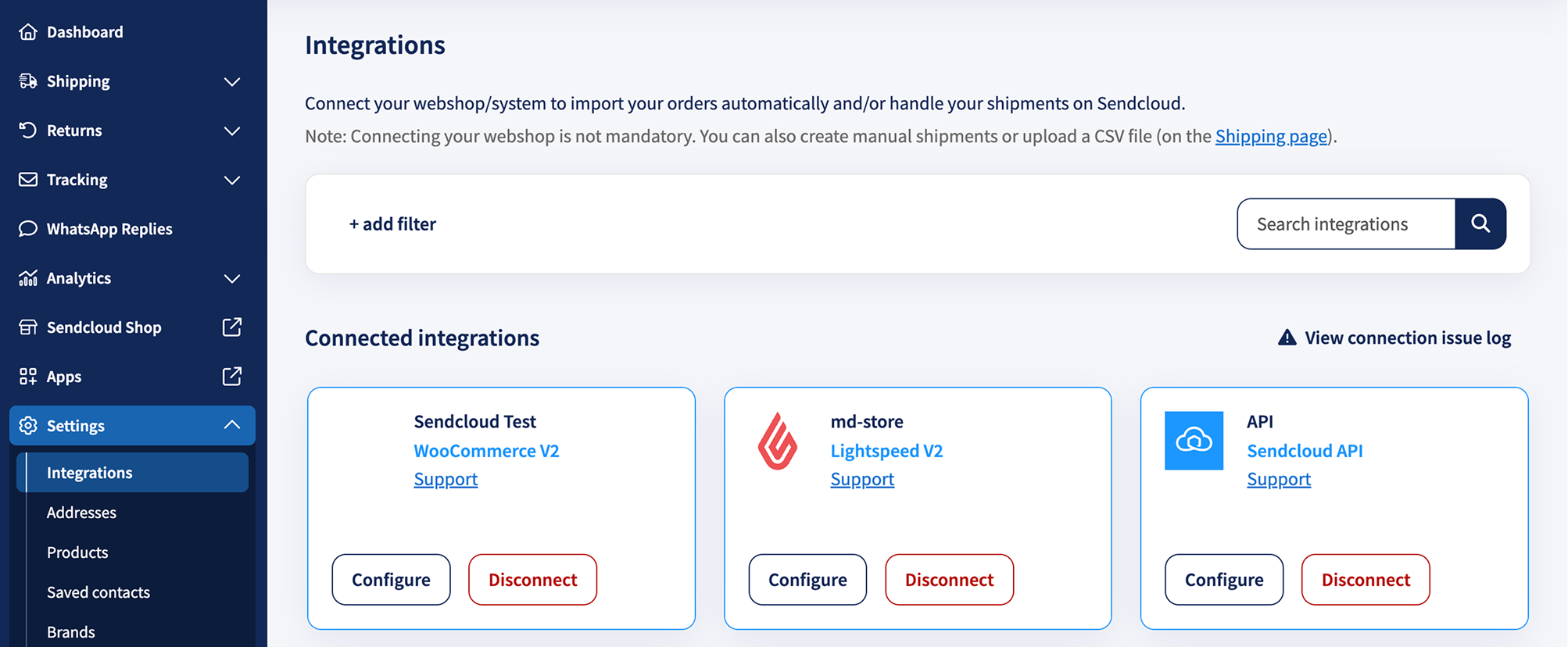Click the Settings gear icon
1568x647 pixels.
click(28, 425)
